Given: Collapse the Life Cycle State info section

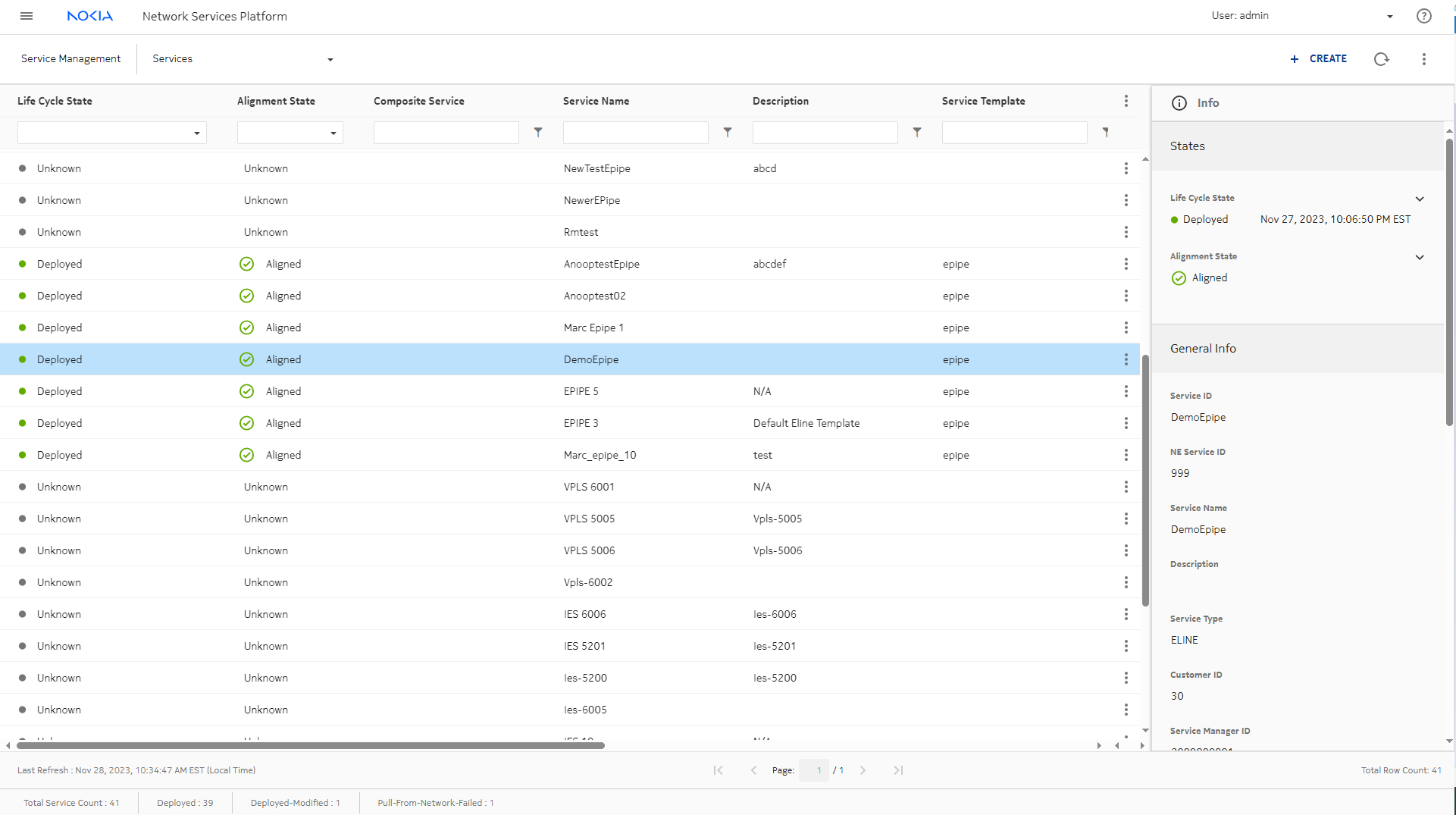Looking at the screenshot, I should pos(1420,199).
